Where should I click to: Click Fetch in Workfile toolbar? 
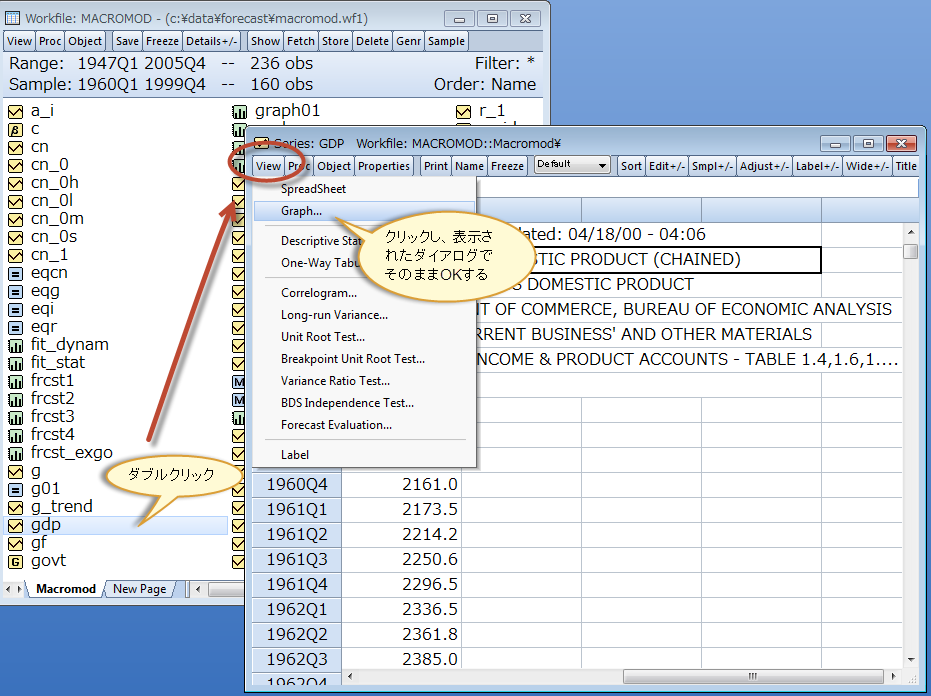301,41
